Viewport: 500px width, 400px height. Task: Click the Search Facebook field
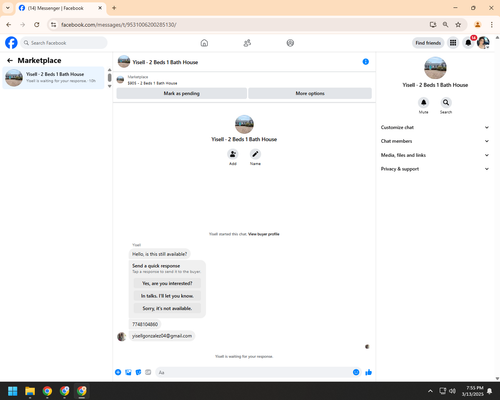click(x=64, y=43)
